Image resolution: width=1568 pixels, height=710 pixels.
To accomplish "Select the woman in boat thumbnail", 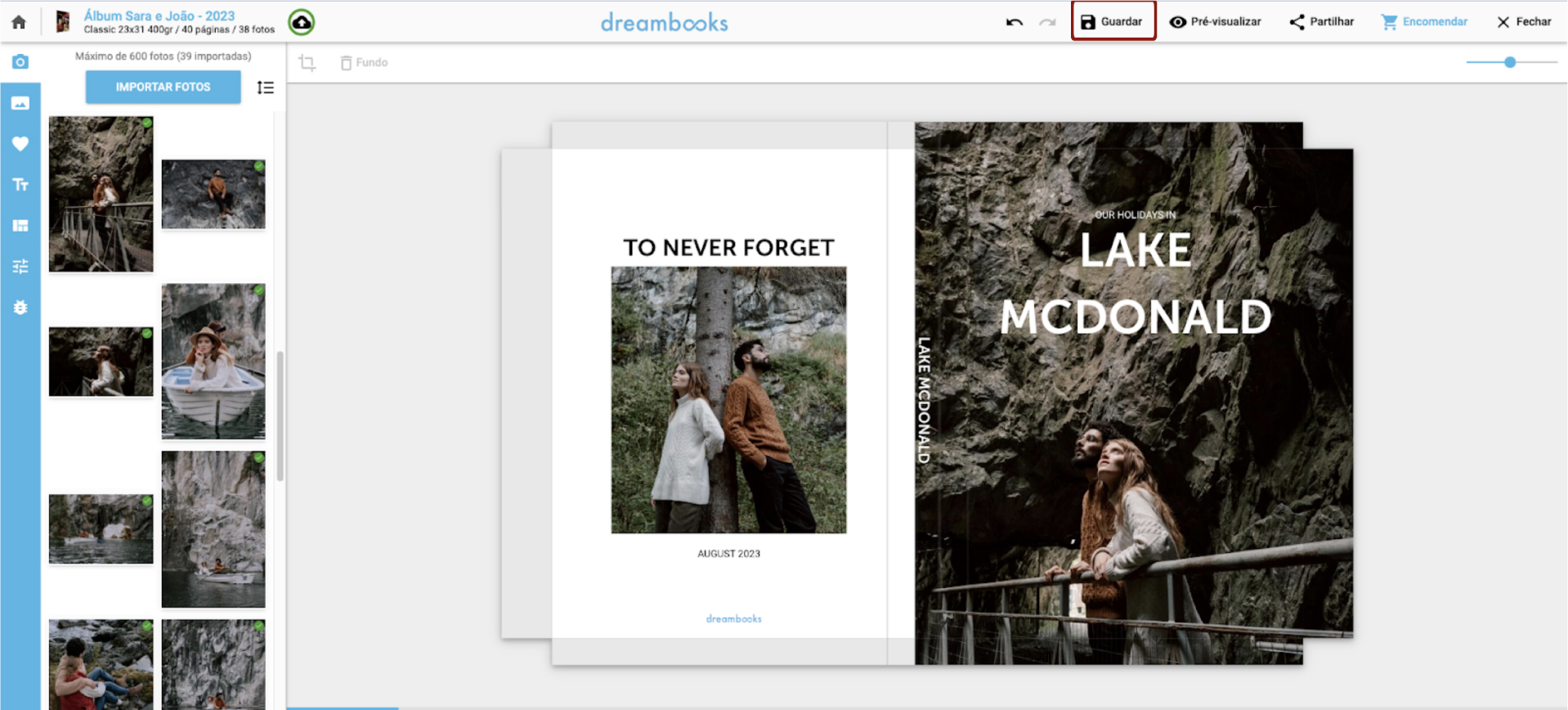I will click(x=213, y=362).
